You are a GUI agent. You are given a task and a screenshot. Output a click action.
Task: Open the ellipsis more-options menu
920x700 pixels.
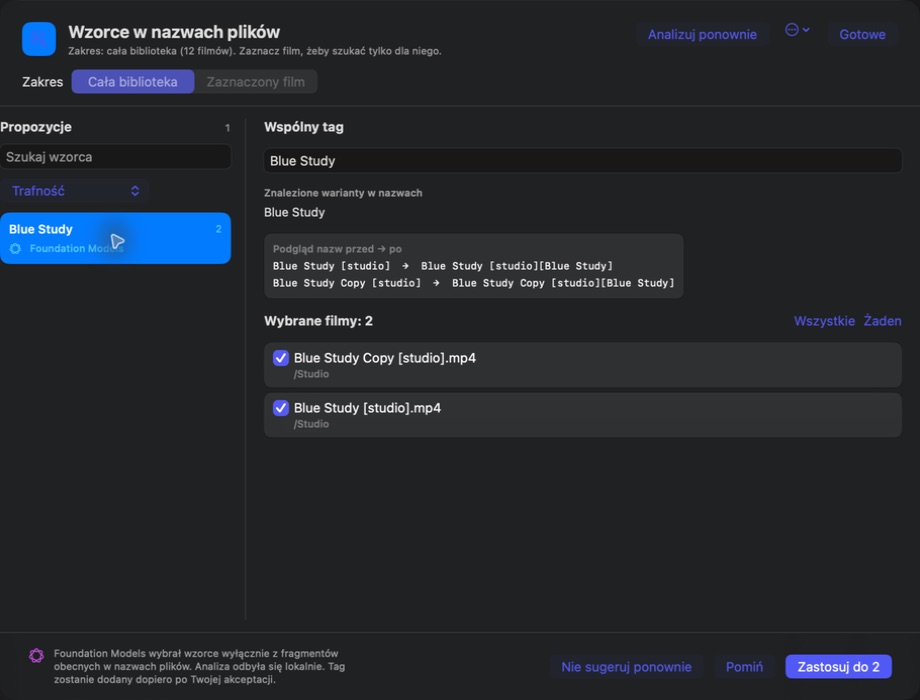pos(797,30)
